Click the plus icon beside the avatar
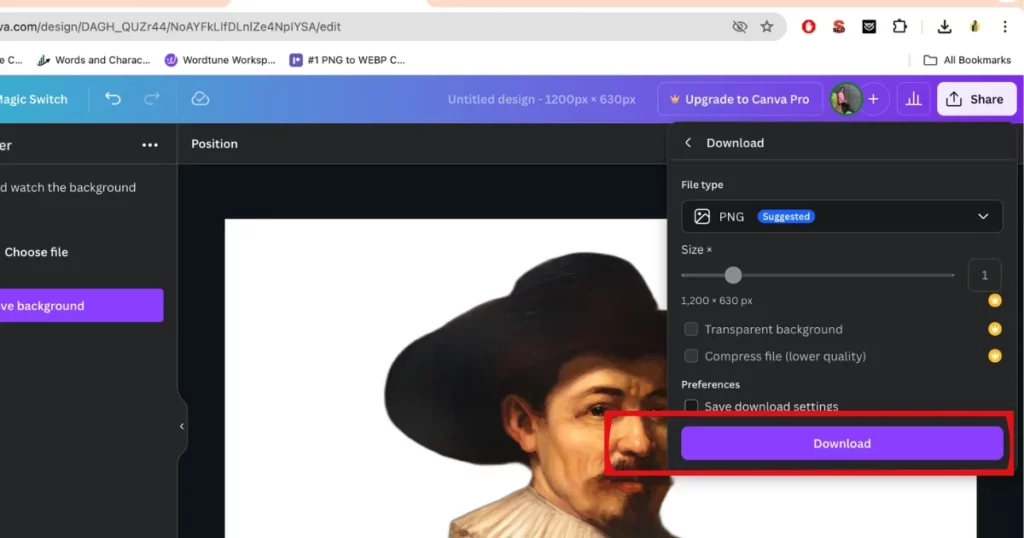This screenshot has height=538, width=1024. click(x=873, y=99)
